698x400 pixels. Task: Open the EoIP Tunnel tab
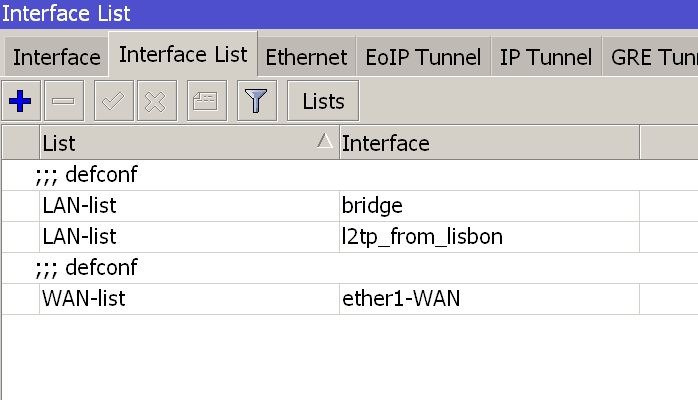click(423, 57)
